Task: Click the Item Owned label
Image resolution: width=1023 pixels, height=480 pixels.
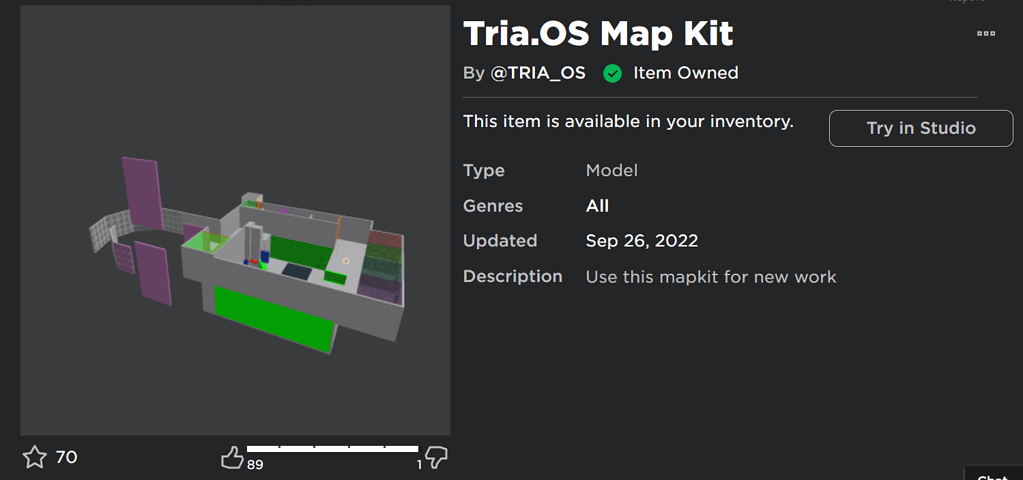Action: [x=686, y=73]
